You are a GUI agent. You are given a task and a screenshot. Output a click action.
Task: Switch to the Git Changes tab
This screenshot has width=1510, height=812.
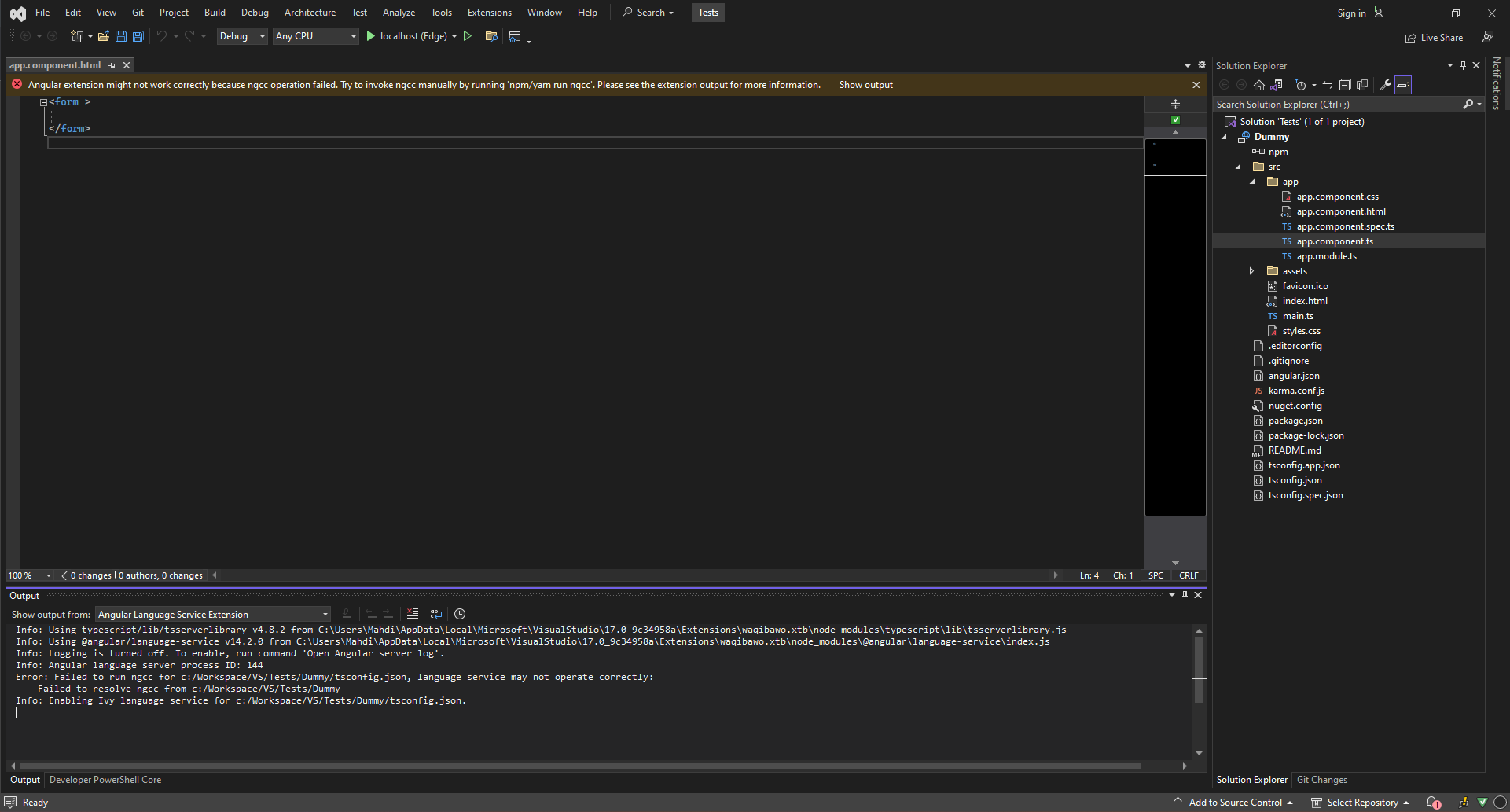tap(1322, 780)
